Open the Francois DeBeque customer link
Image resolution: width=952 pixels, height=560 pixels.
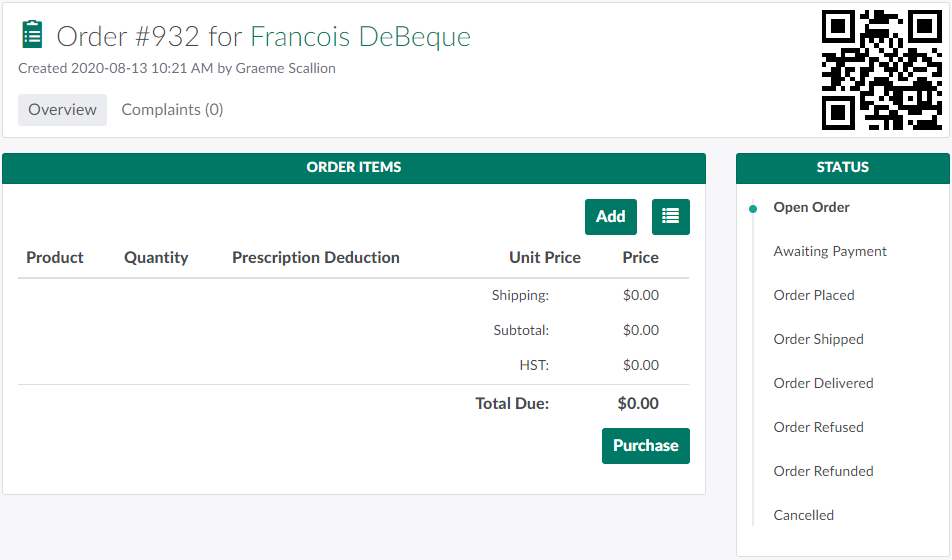[x=360, y=37]
